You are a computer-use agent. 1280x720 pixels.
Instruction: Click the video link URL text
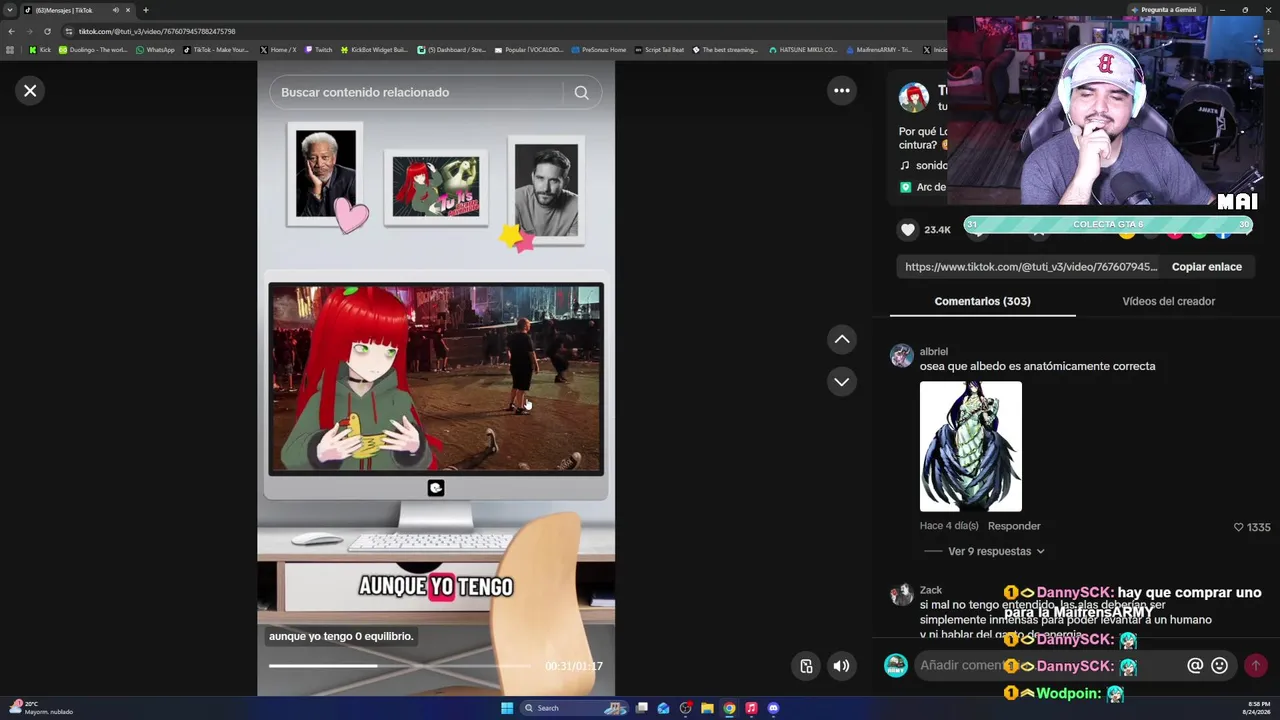tap(1031, 267)
